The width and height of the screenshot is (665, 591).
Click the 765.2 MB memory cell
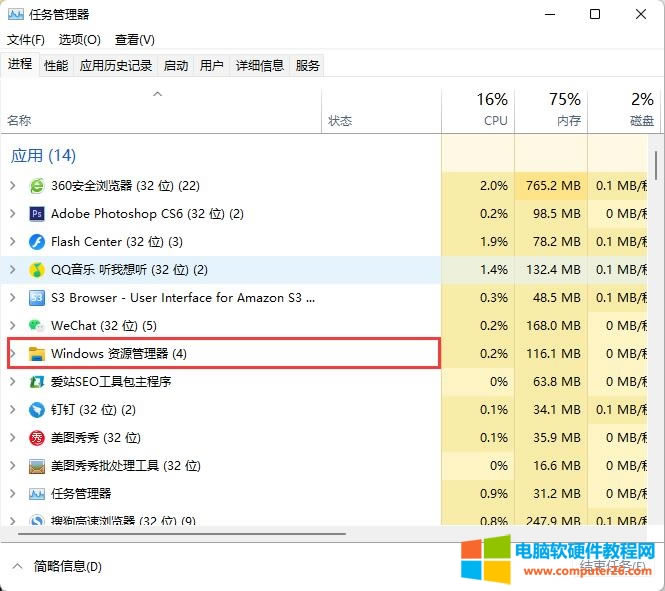coord(553,186)
